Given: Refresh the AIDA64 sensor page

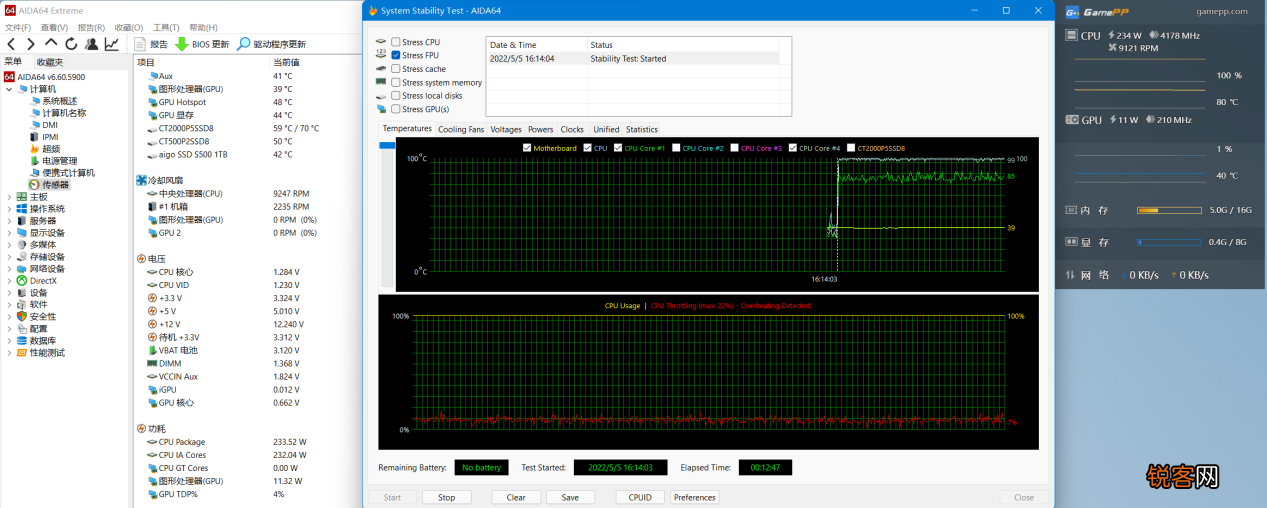Looking at the screenshot, I should [x=71, y=44].
